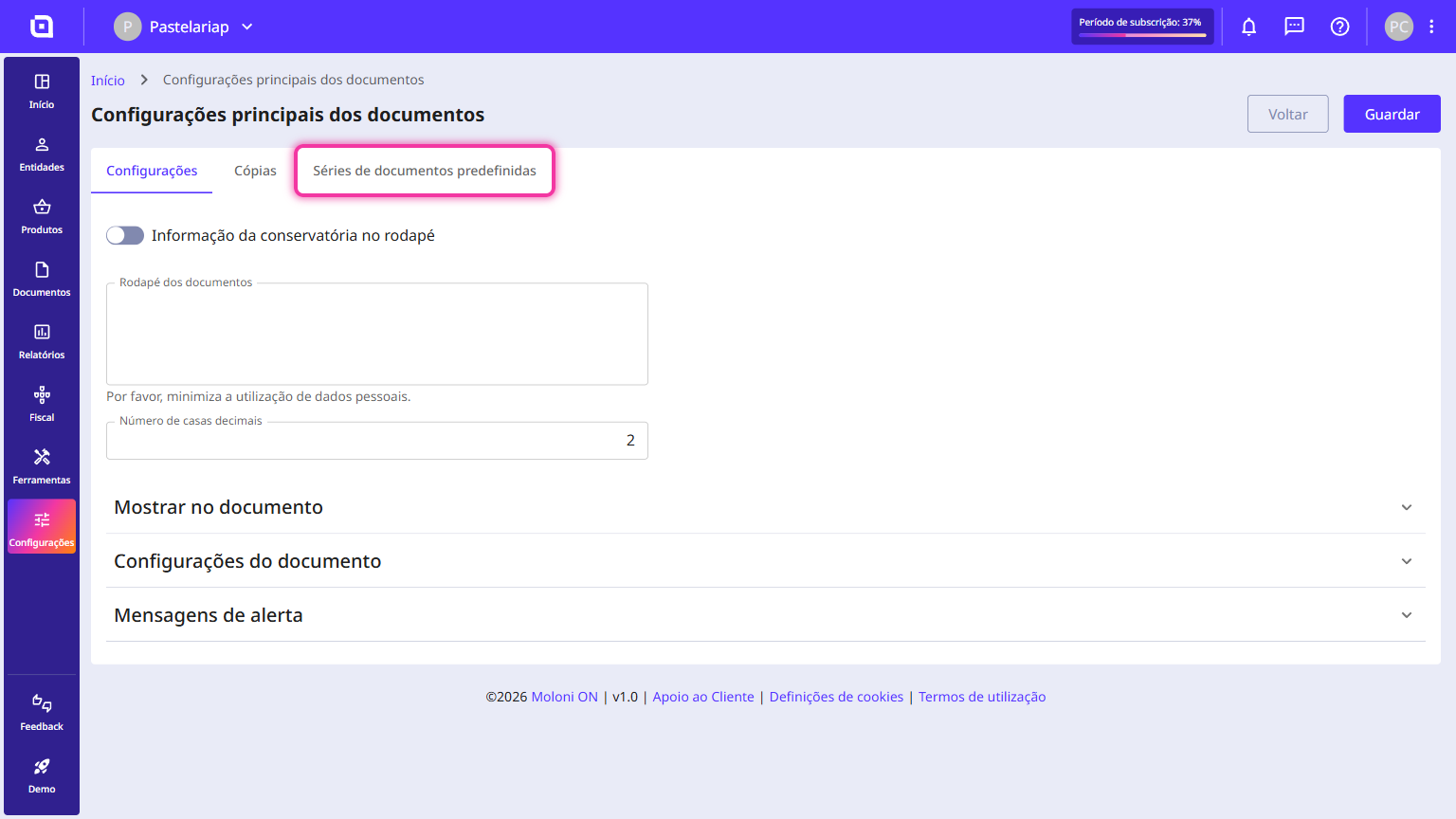Open Fiscal in the sidebar
The width and height of the screenshot is (1456, 819).
pos(42,404)
